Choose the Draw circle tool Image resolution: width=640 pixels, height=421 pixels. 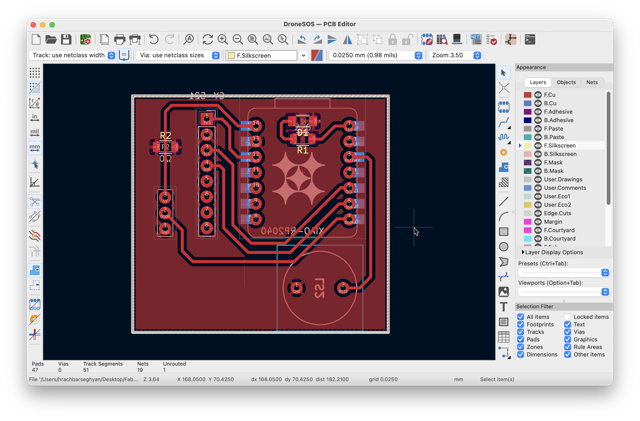coord(504,247)
